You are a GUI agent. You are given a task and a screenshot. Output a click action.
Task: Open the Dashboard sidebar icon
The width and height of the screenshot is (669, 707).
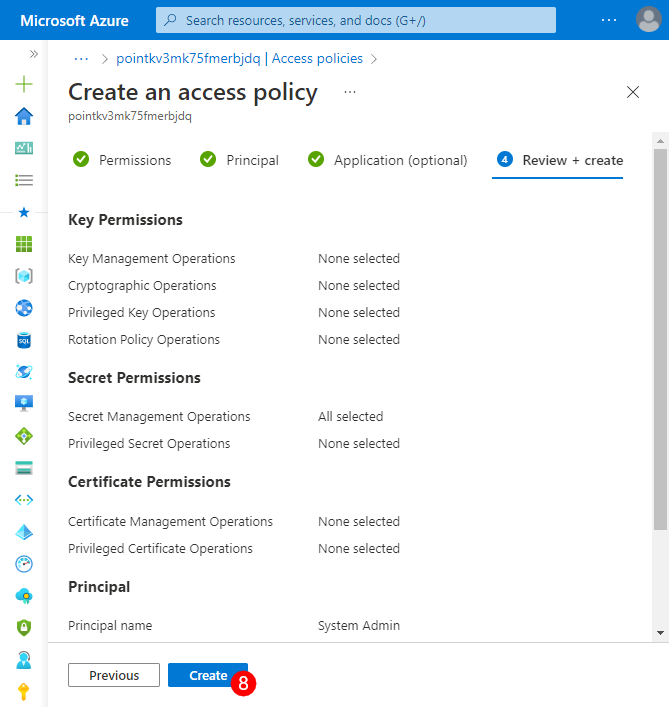click(24, 148)
